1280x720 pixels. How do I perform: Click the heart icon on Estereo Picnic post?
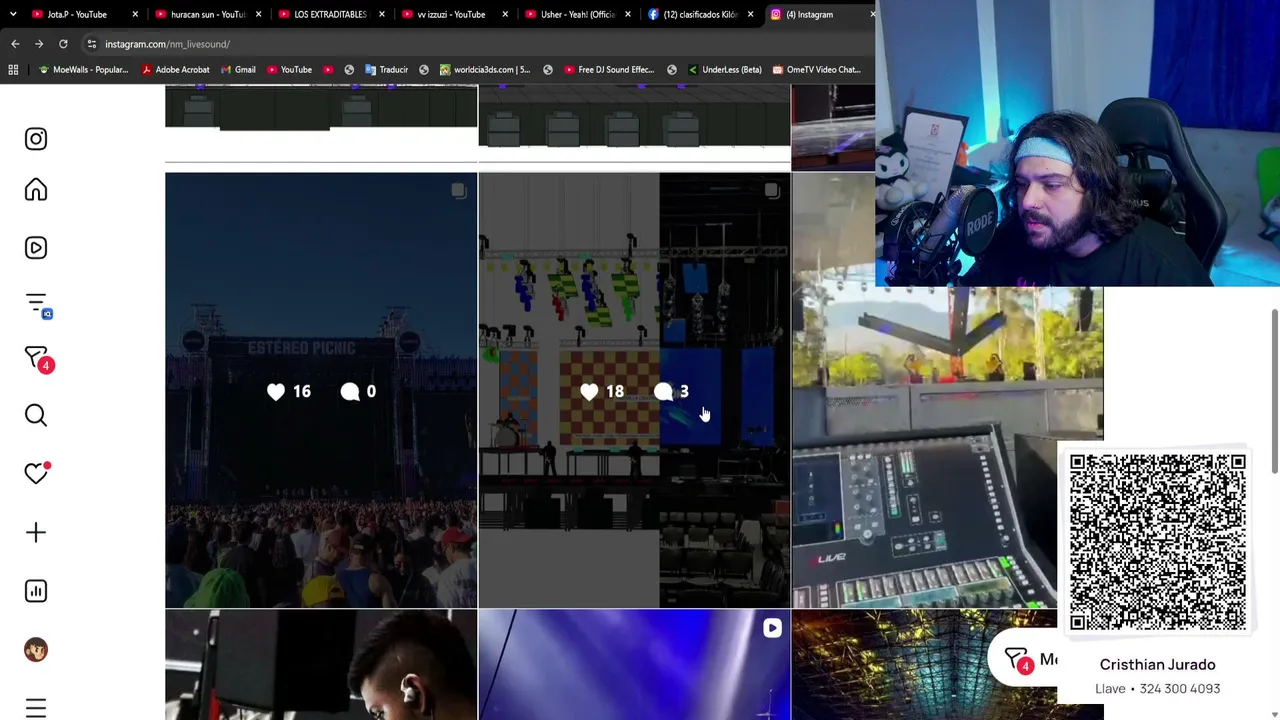pos(276,392)
